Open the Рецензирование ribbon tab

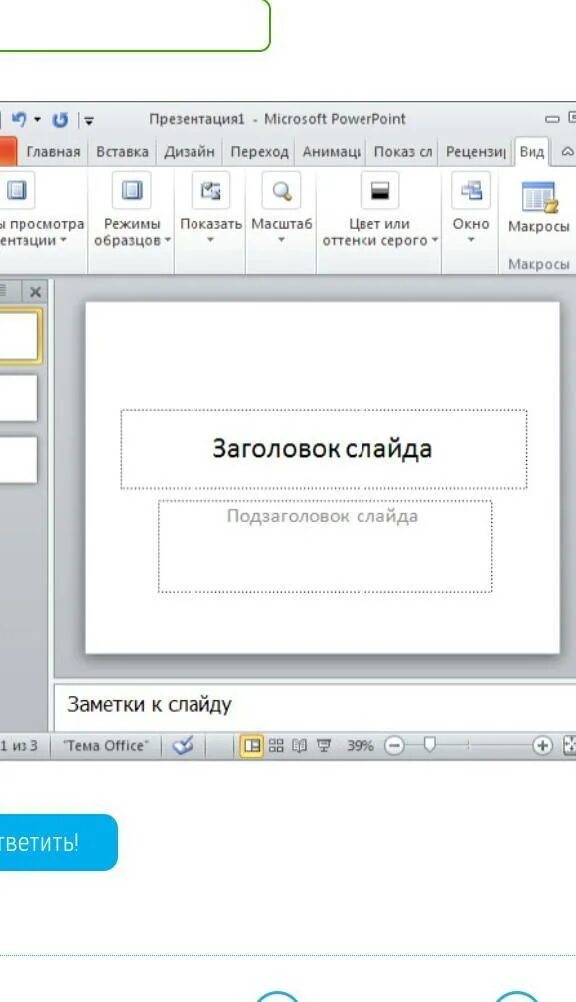coord(476,152)
